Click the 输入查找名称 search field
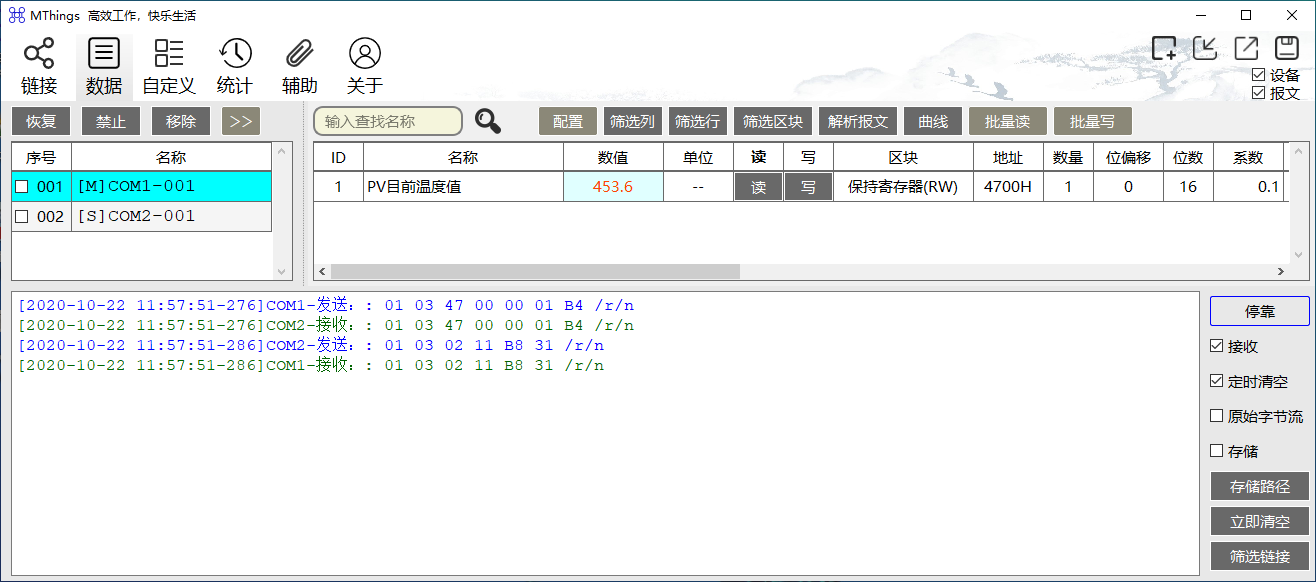1316x582 pixels. coord(388,121)
